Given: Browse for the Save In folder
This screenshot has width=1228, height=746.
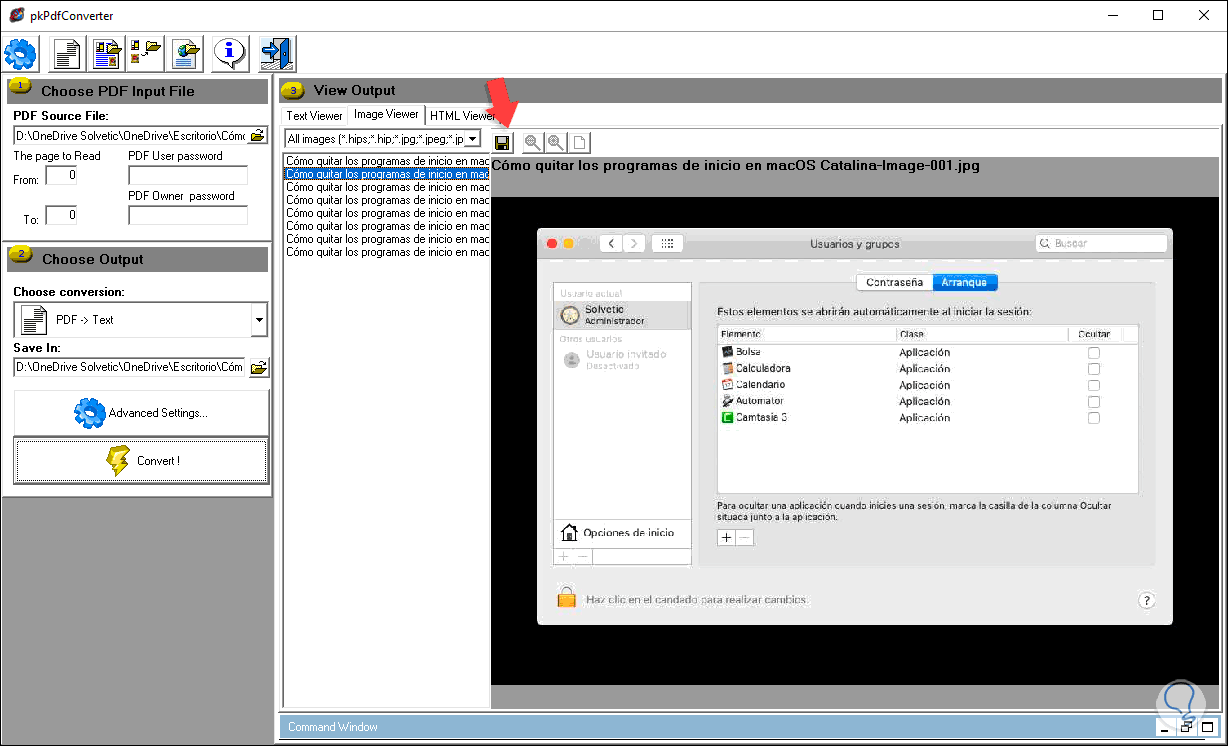Looking at the screenshot, I should coord(258,368).
